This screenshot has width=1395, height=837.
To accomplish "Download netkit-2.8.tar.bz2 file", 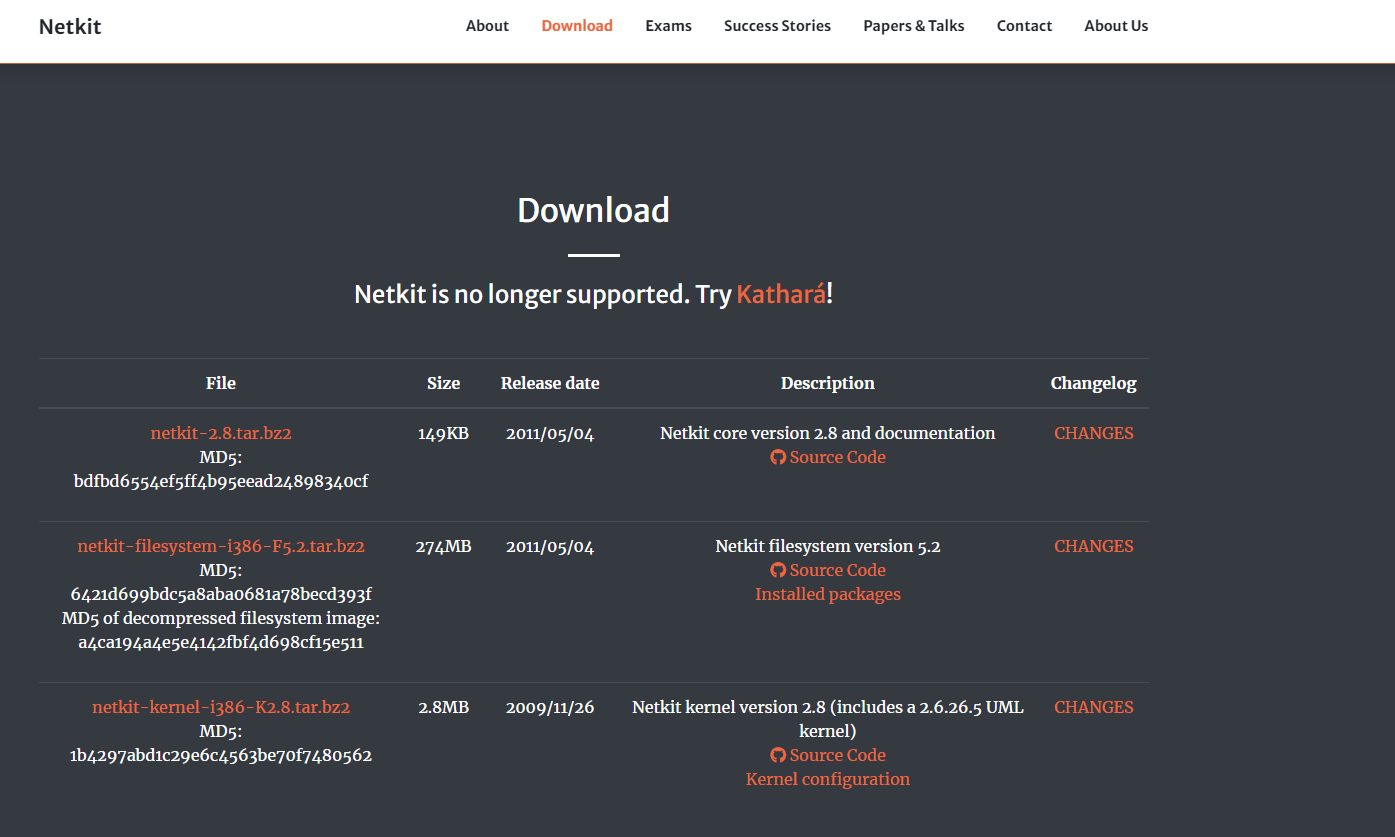I will pos(221,433).
